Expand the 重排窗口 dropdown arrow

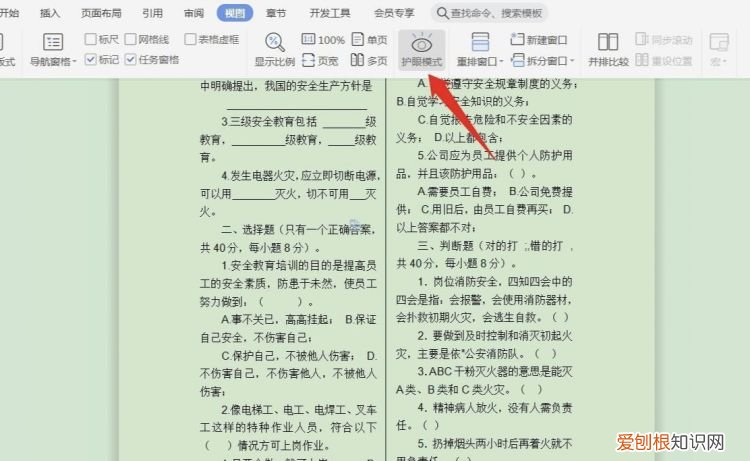501,61
